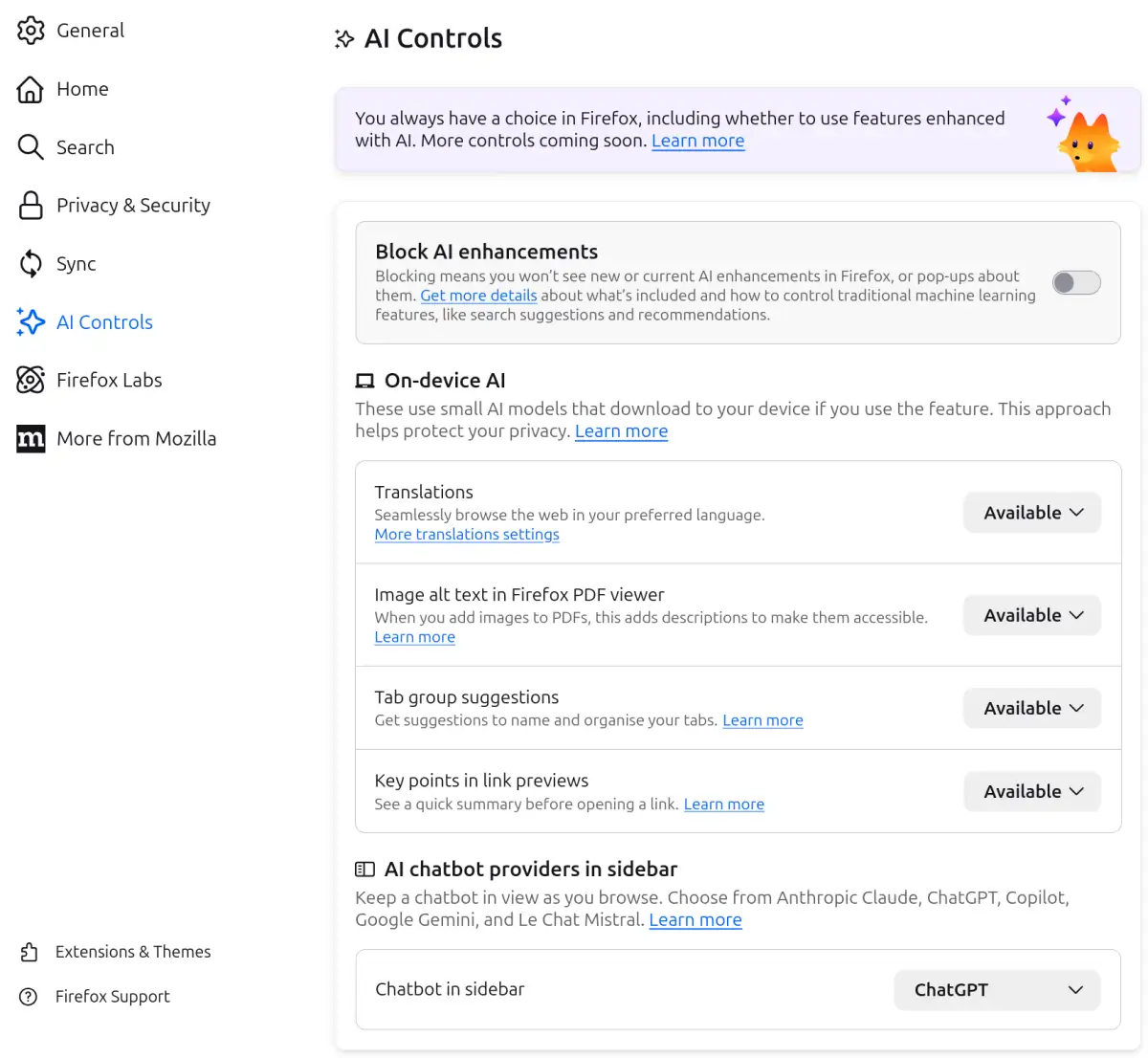Toggle Block AI enhancements on
This screenshot has height=1058, width=1148.
[1075, 282]
